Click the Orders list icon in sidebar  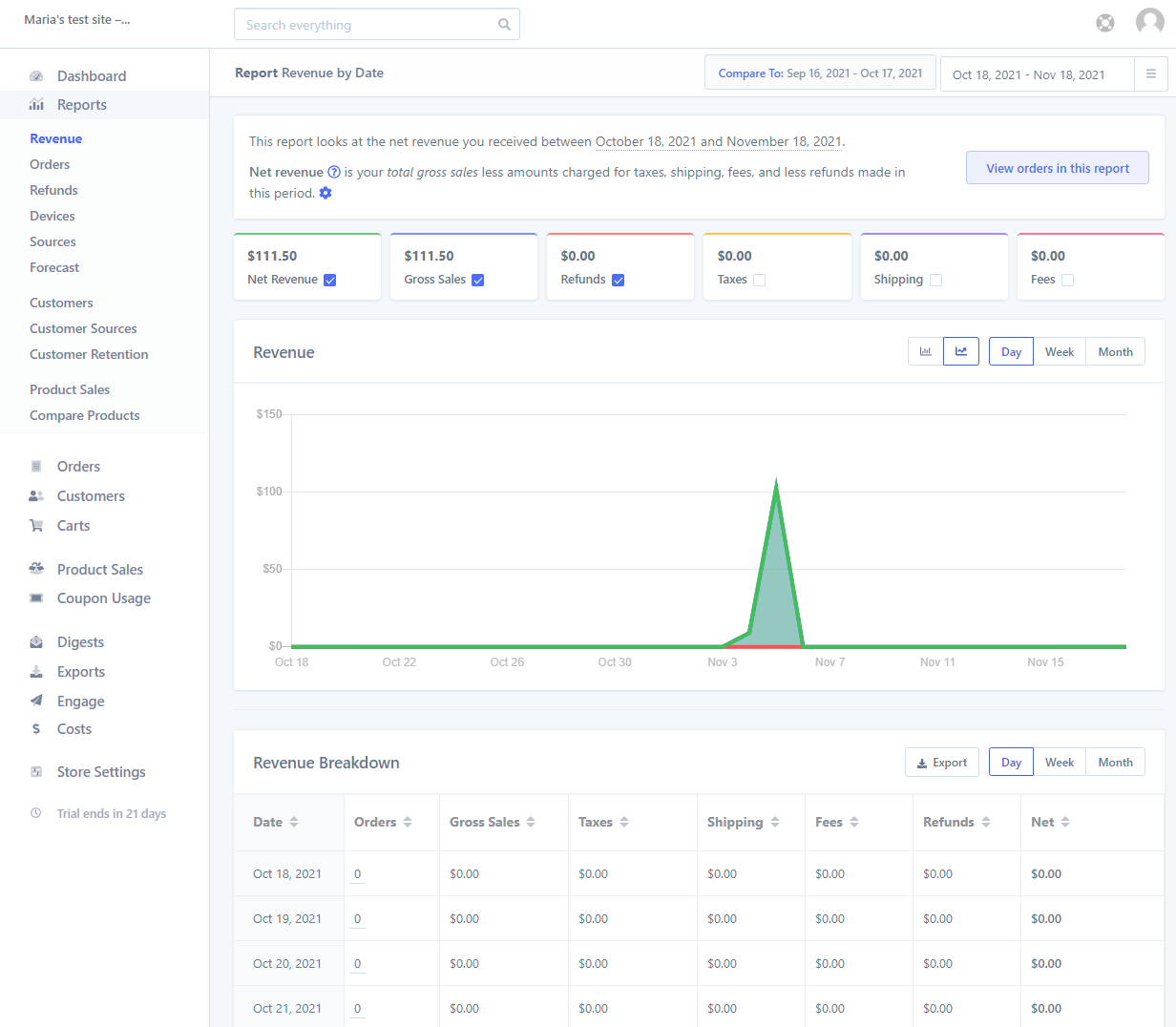(36, 467)
